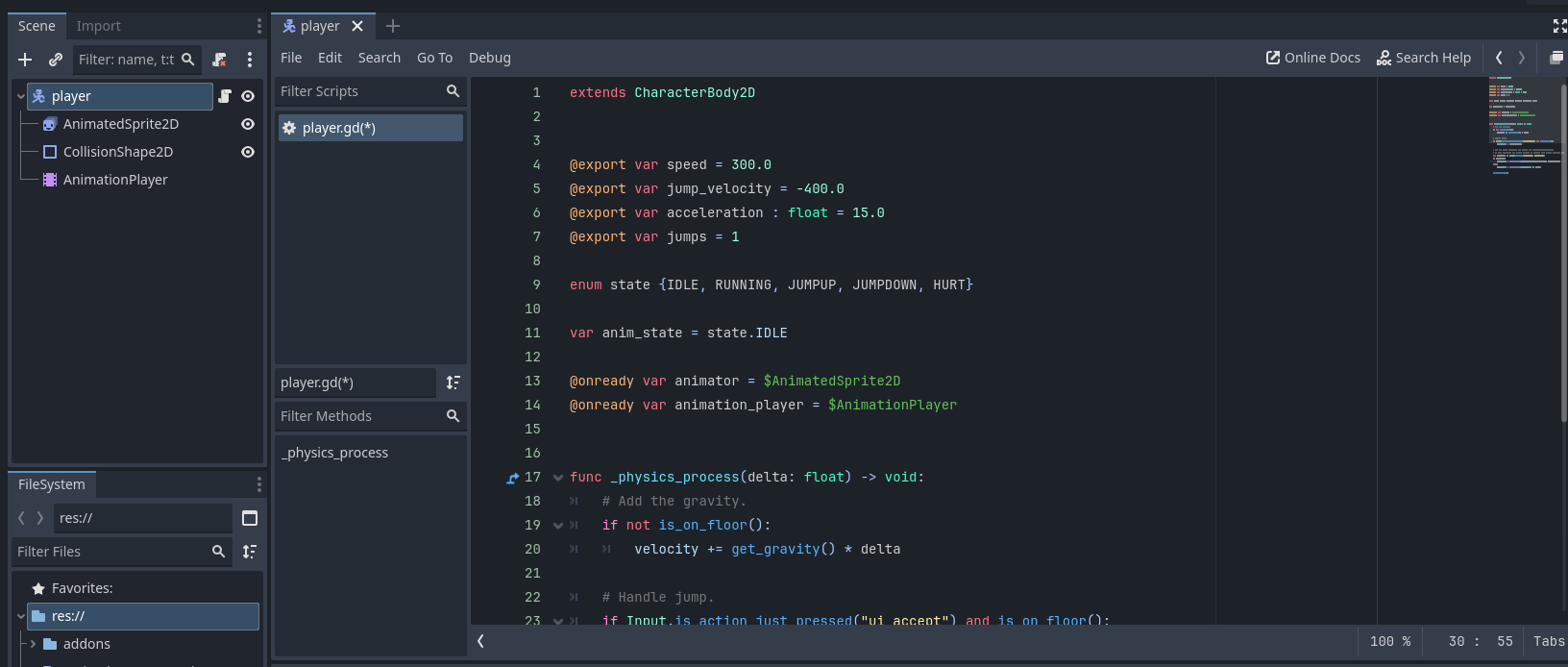Image resolution: width=1568 pixels, height=667 pixels.
Task: Select AnimationPlayer node in scene tree
Action: click(115, 180)
